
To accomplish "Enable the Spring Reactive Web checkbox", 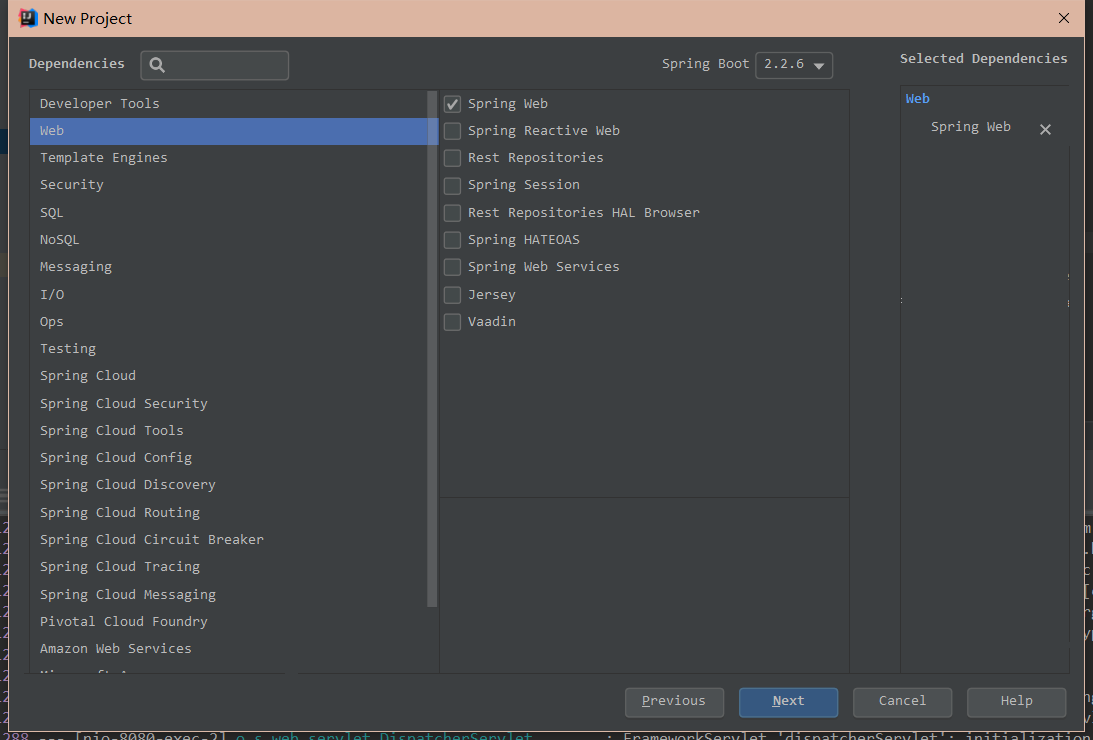I will 452,131.
